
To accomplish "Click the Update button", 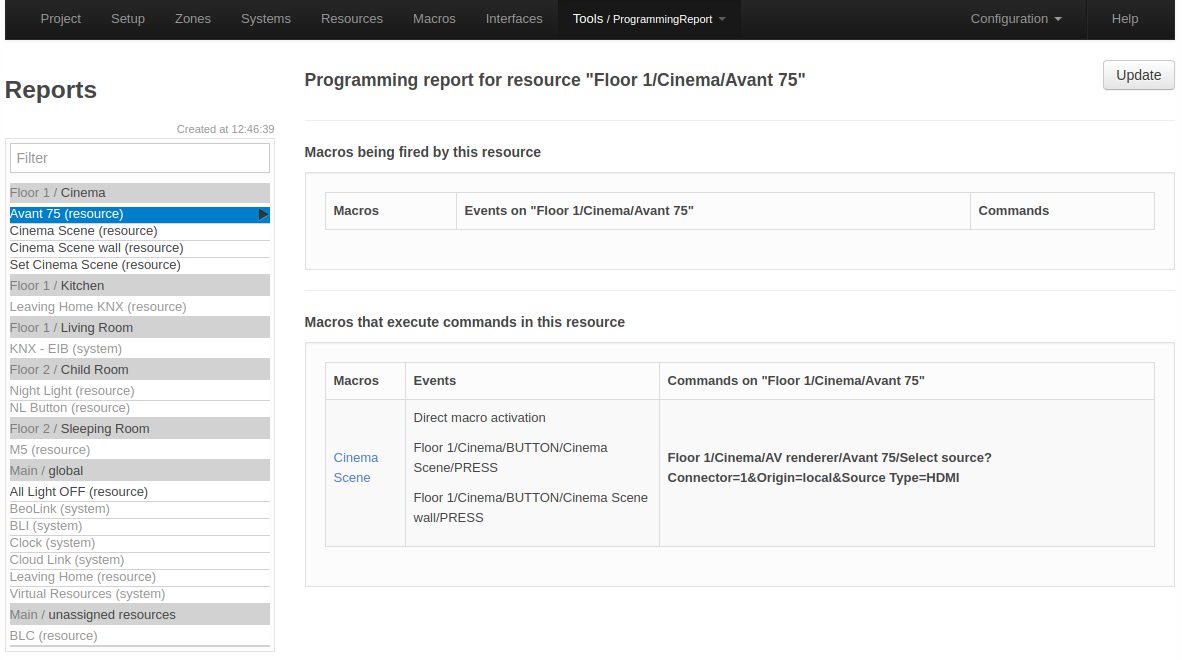I will click(x=1138, y=75).
